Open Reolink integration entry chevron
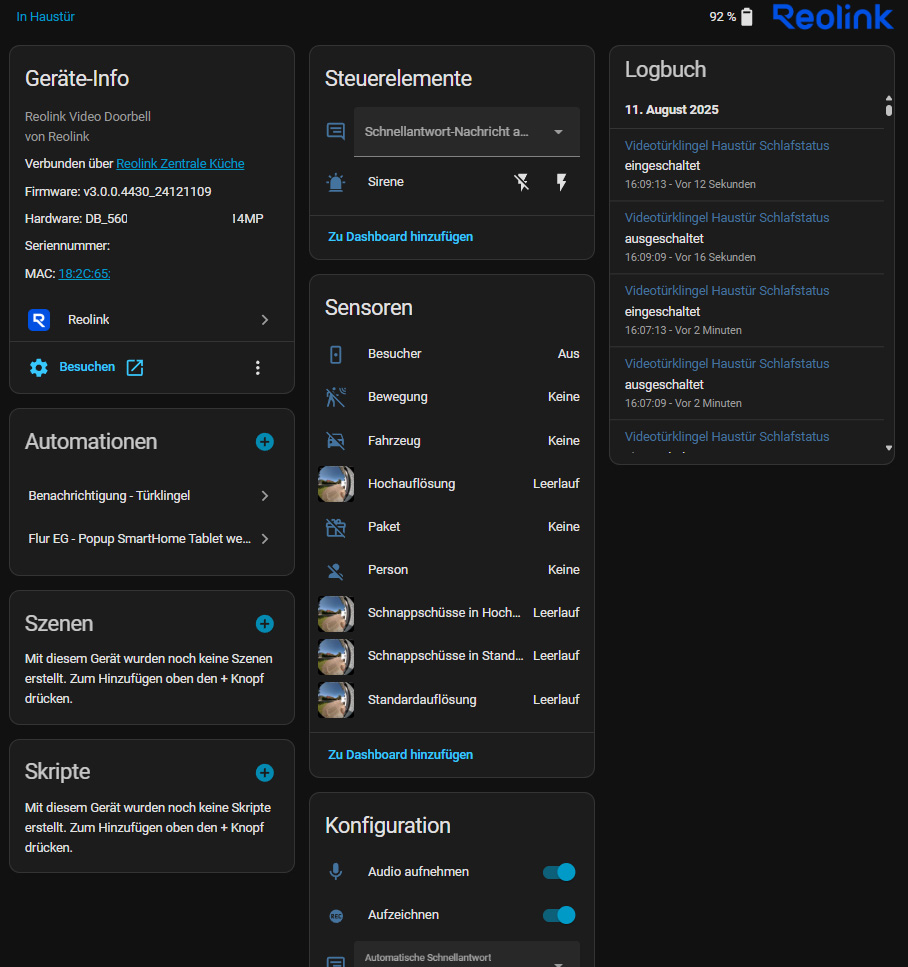Screen dimensions: 908x967 [265, 319]
